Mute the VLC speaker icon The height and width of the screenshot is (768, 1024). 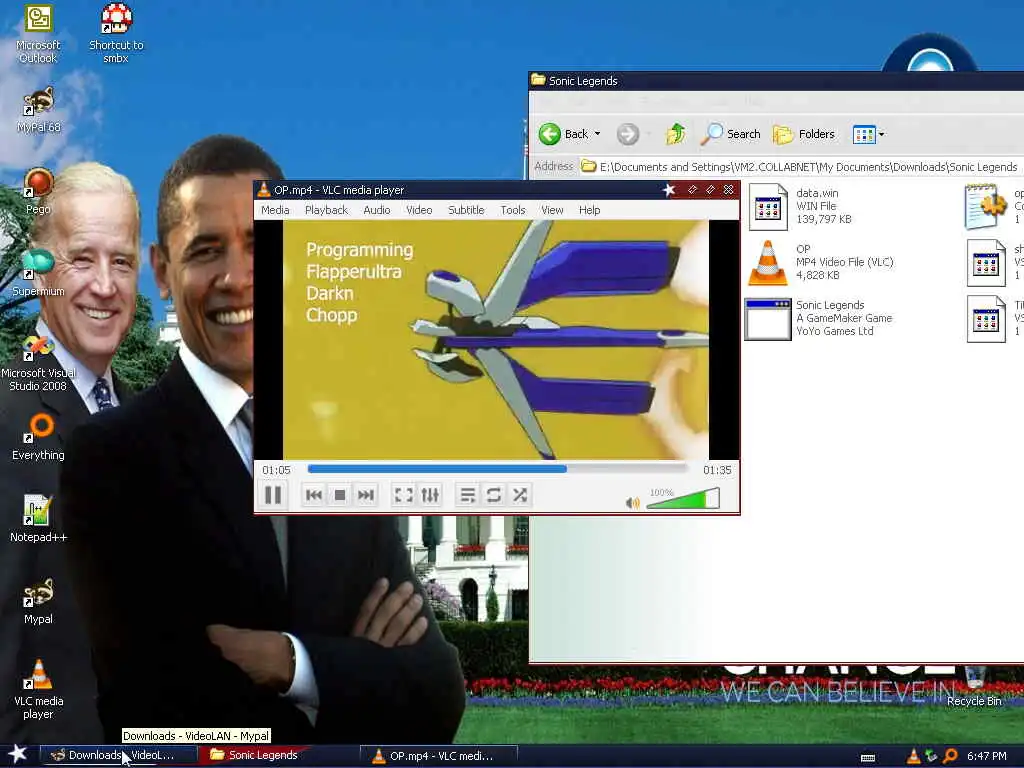pos(632,503)
